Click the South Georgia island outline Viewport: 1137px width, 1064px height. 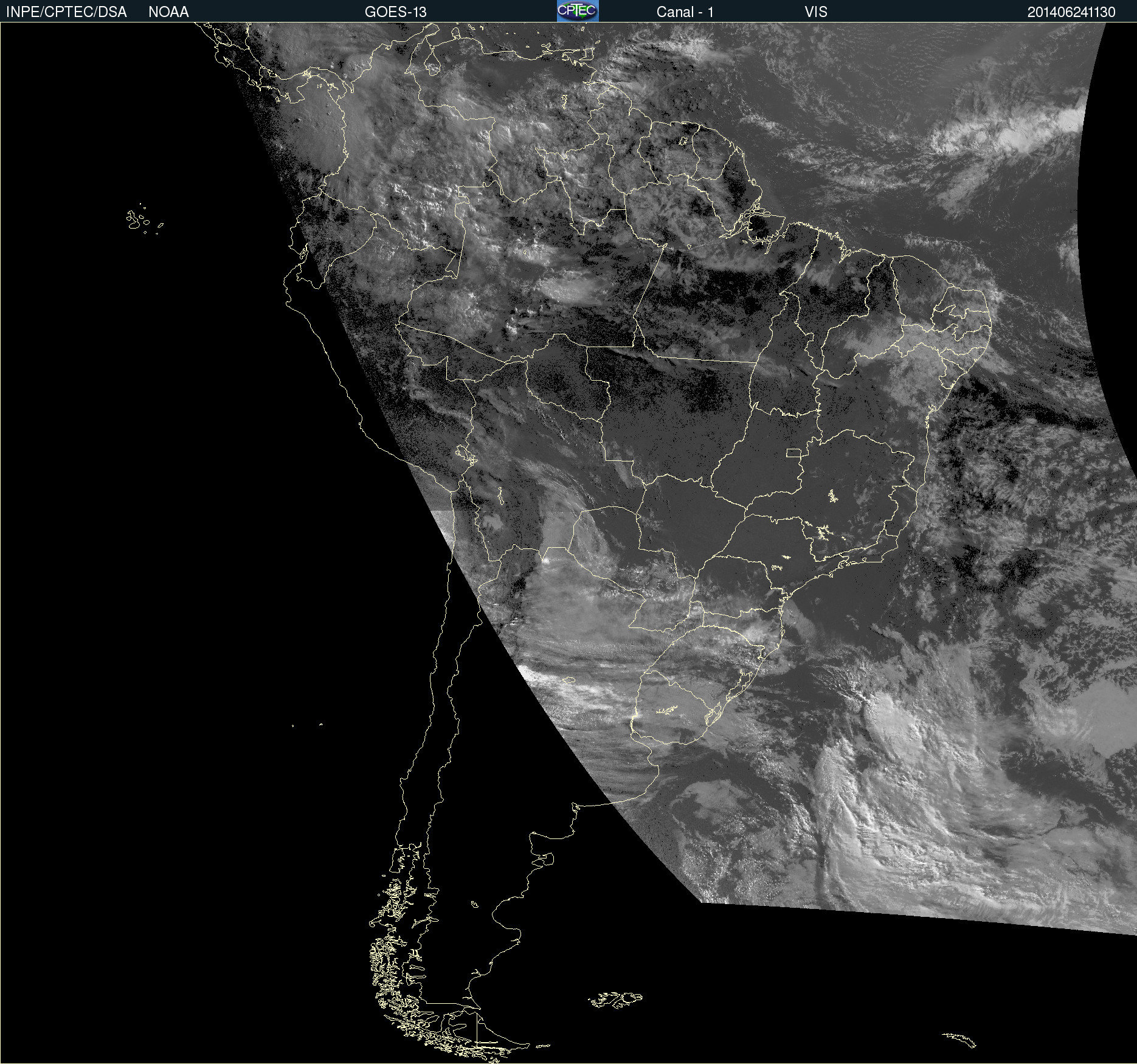tap(959, 1040)
